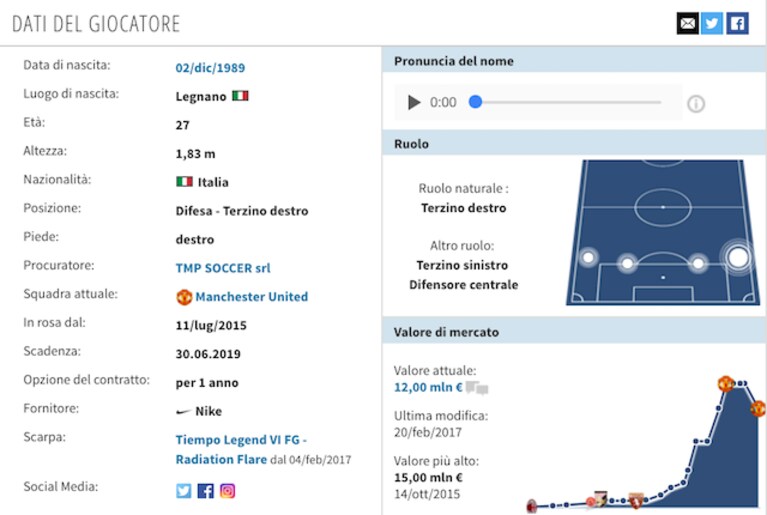
Task: Share on Facebook from header icon
Action: tap(737, 23)
